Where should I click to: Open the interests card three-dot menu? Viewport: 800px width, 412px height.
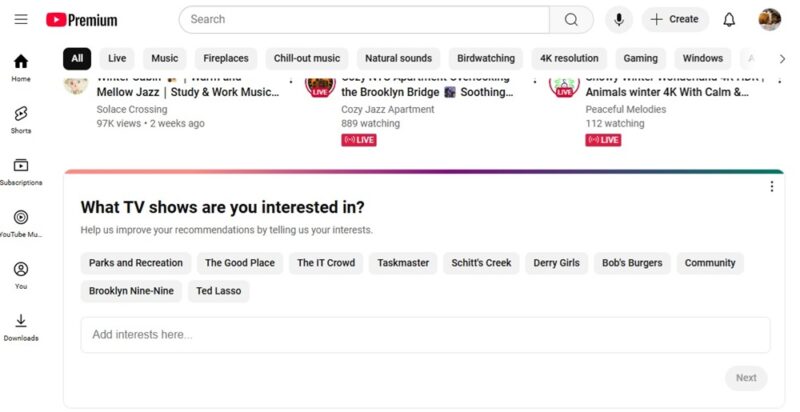coord(771,187)
